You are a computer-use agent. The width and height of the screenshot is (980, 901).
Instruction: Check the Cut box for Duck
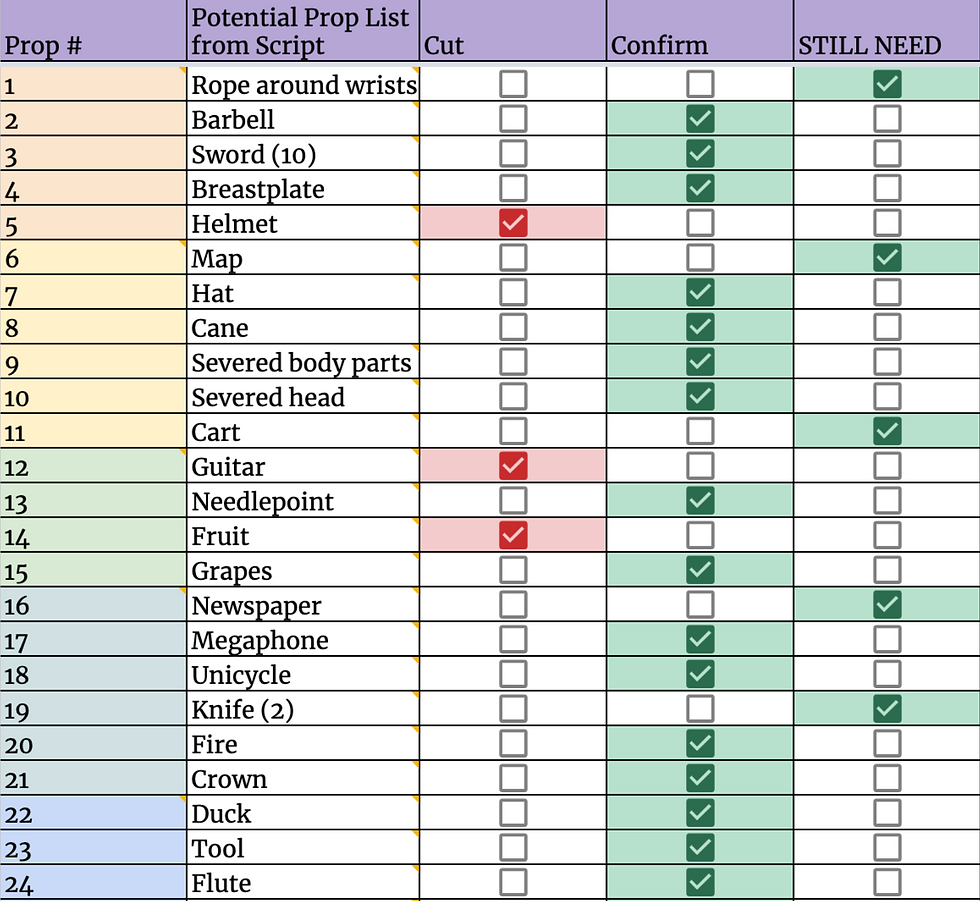[x=513, y=813]
